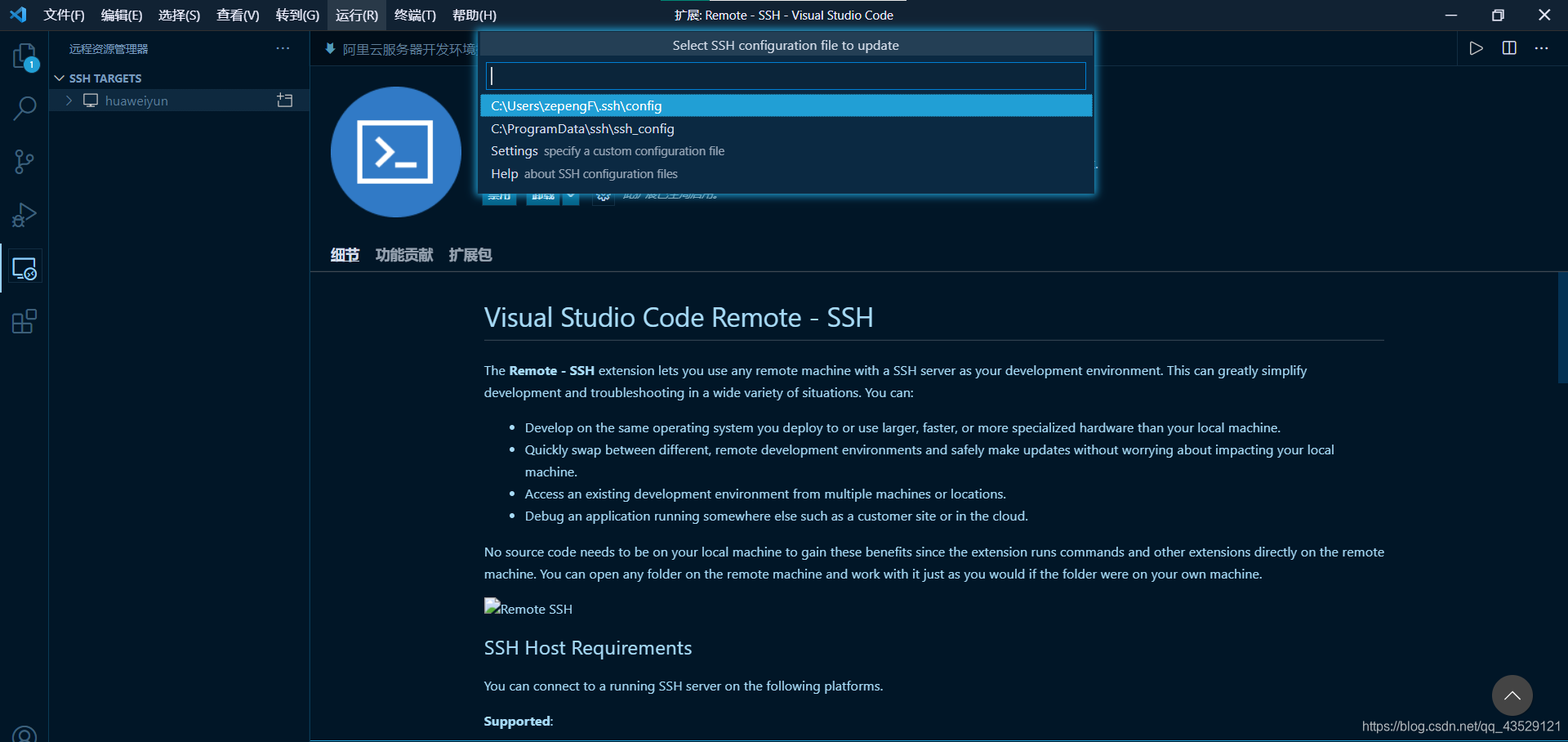
Task: Click the scroll-to-top round button
Action: (x=1512, y=695)
